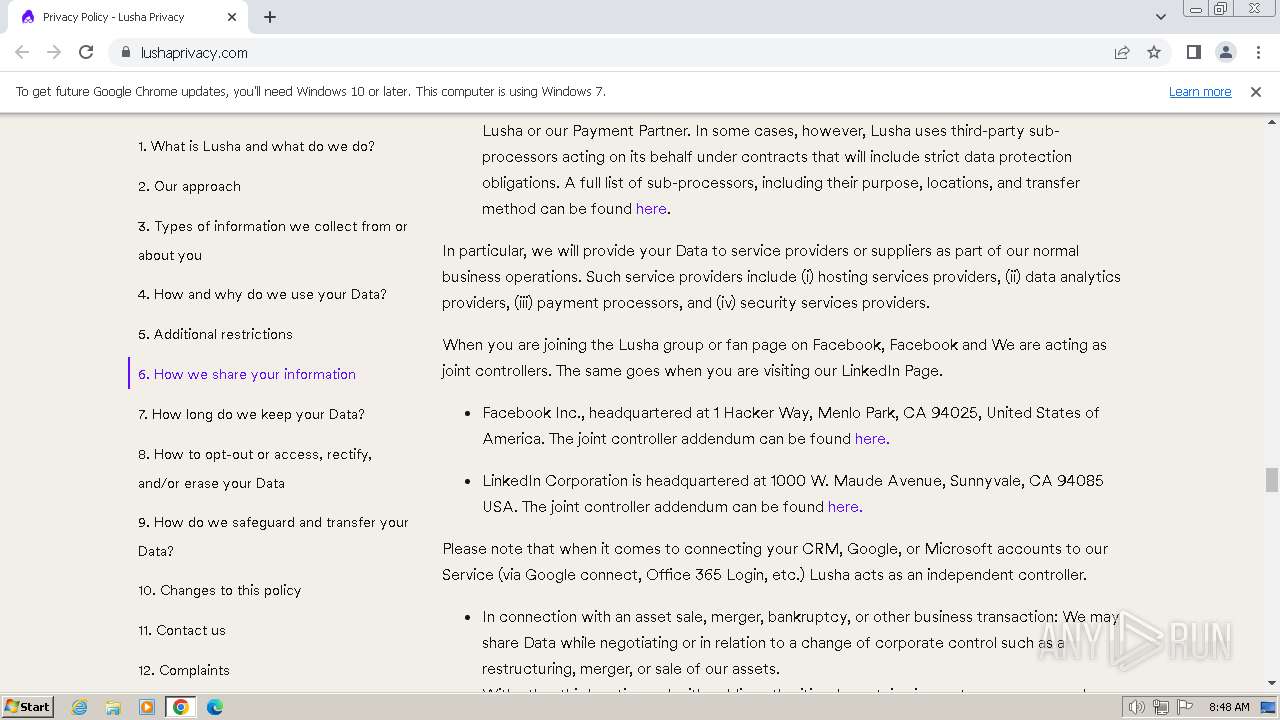Image resolution: width=1280 pixels, height=720 pixels.
Task: Launch Microsoft Edge from the taskbar
Action: [214, 707]
